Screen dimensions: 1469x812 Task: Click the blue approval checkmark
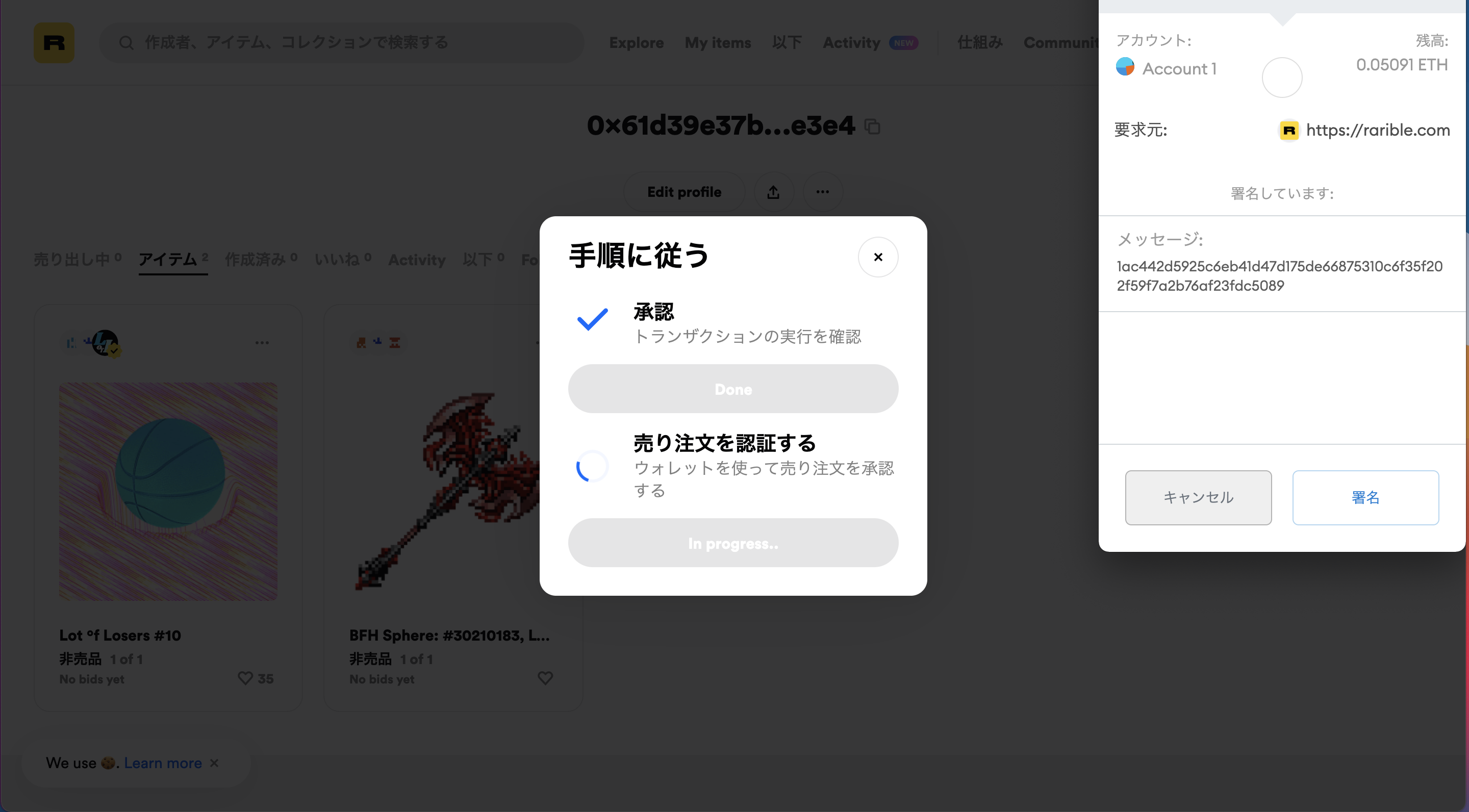[593, 319]
